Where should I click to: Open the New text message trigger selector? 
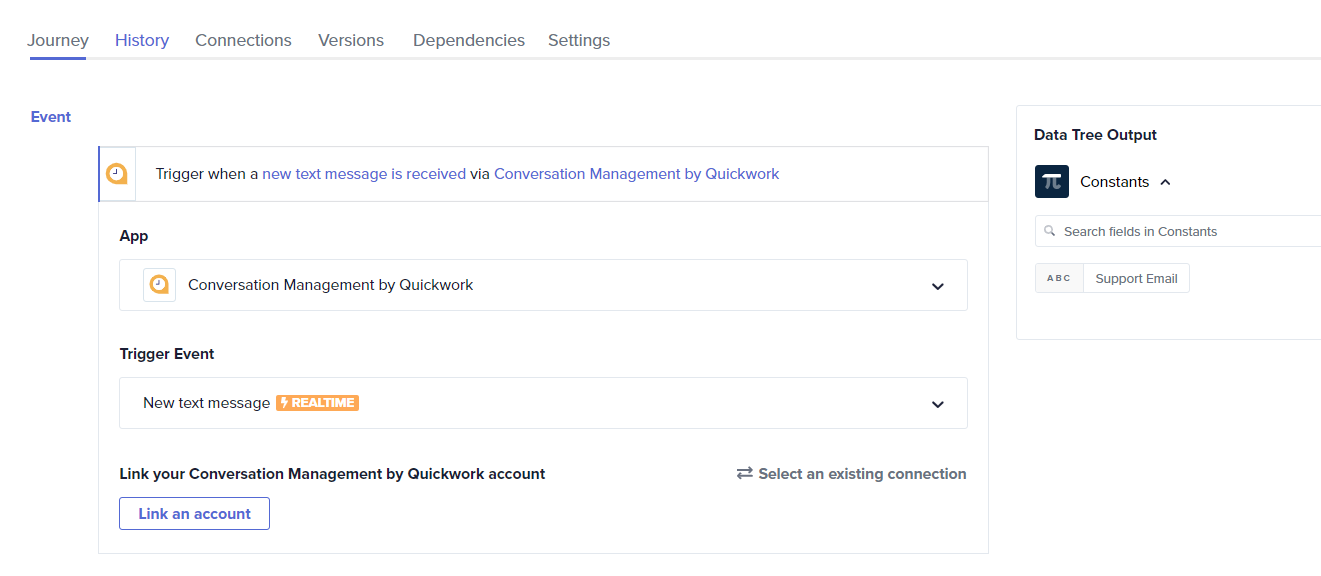click(x=543, y=403)
